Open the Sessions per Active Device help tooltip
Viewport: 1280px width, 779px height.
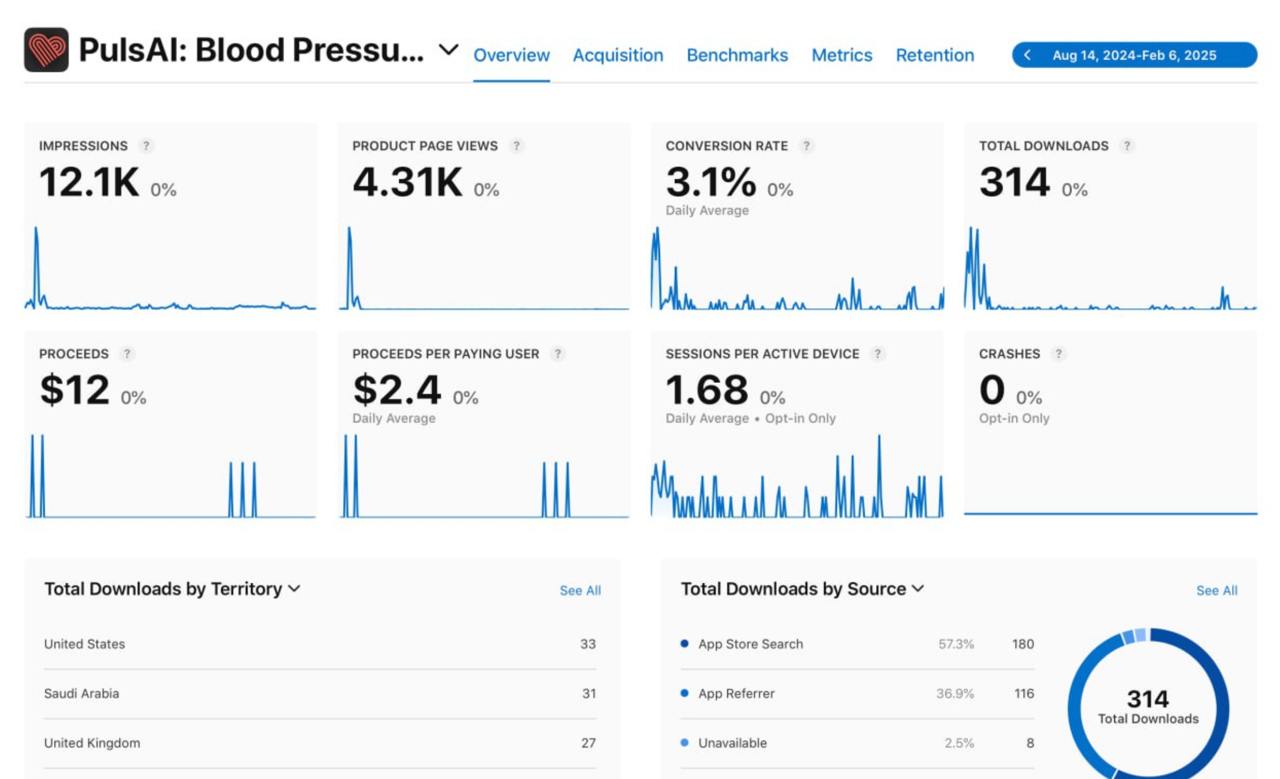coord(878,354)
